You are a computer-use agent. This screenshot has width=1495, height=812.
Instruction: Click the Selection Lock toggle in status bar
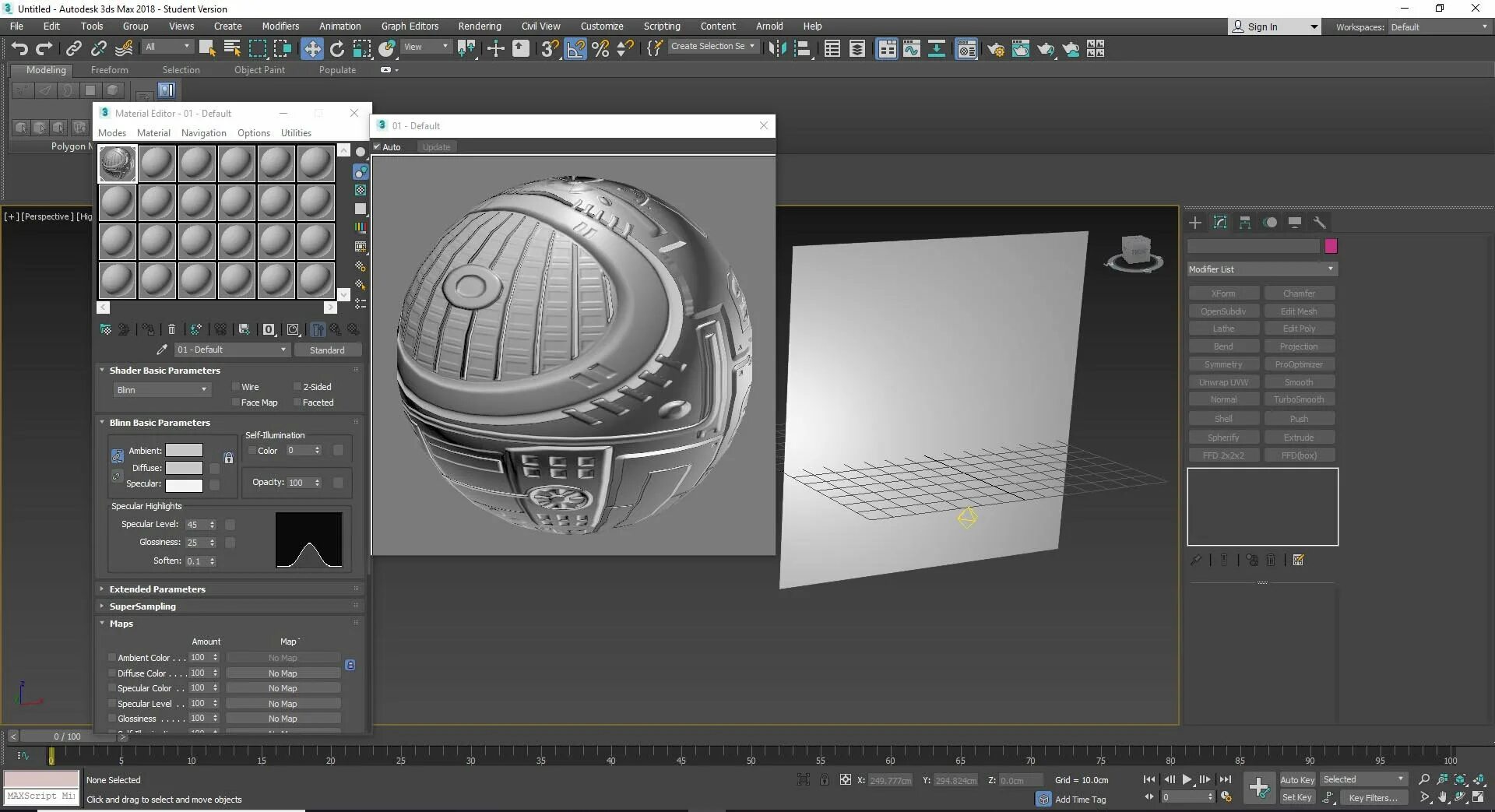point(824,779)
